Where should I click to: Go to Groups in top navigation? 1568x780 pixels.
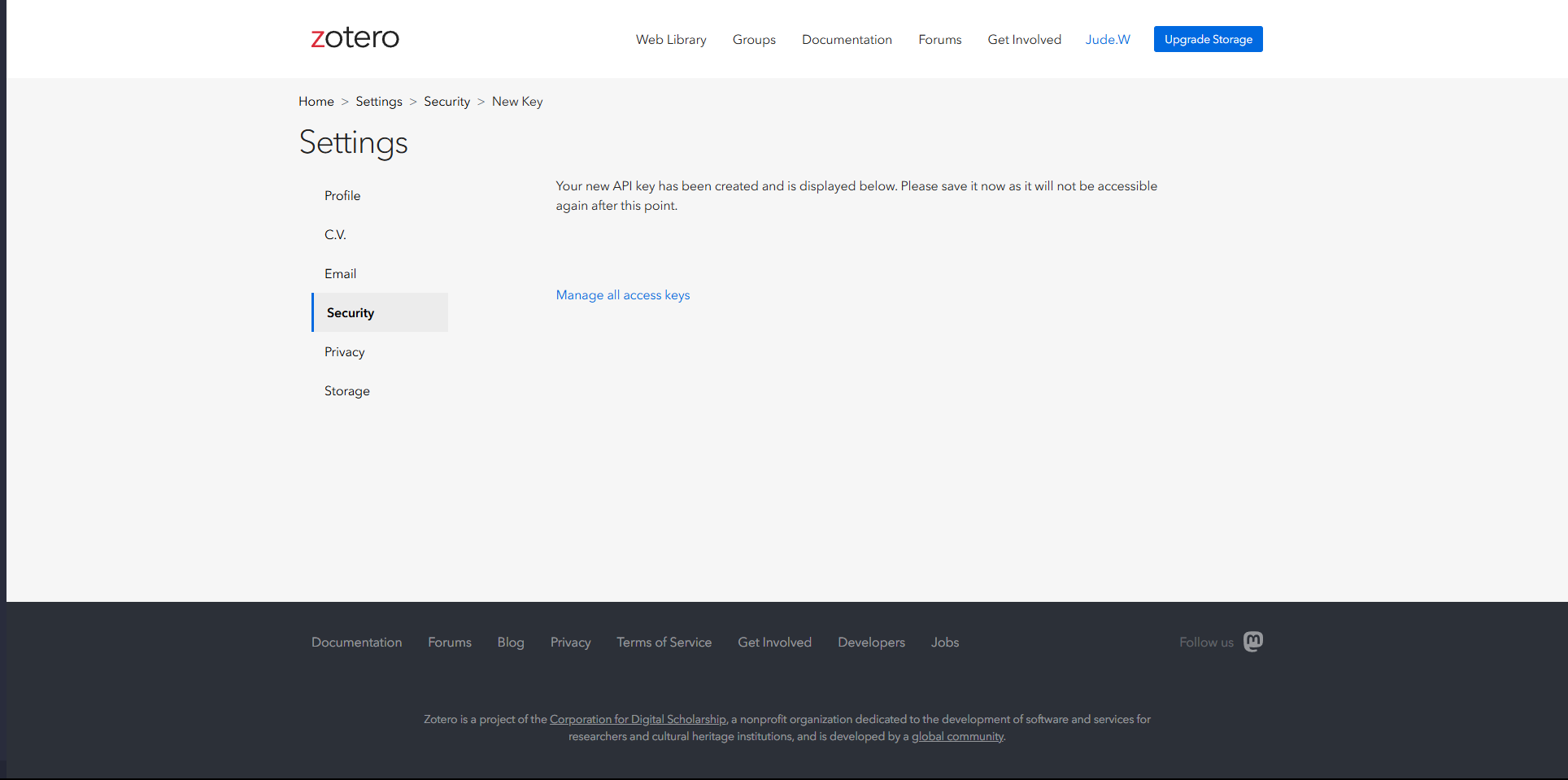pos(754,39)
